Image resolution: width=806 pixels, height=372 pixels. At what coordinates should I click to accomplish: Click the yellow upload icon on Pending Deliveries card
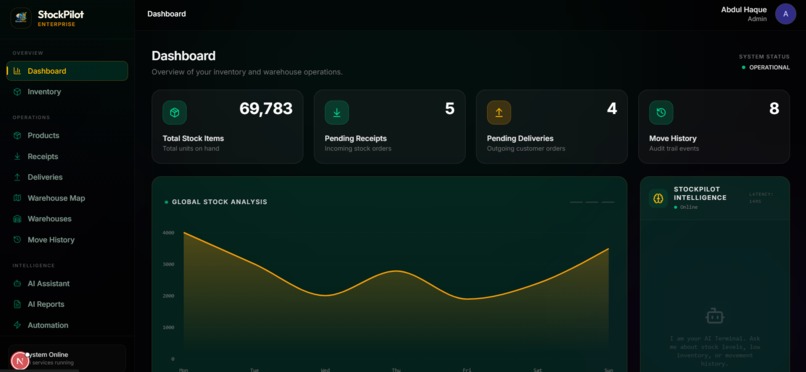click(499, 113)
